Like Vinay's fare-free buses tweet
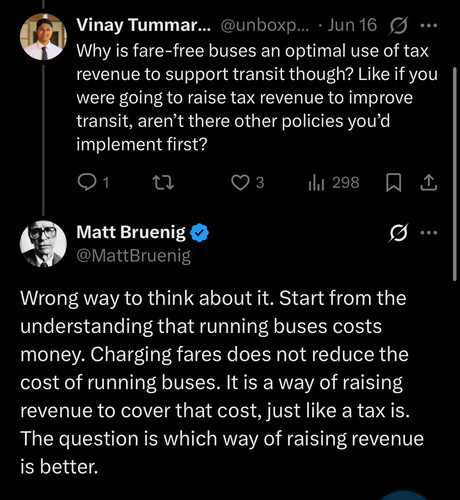 [247, 183]
